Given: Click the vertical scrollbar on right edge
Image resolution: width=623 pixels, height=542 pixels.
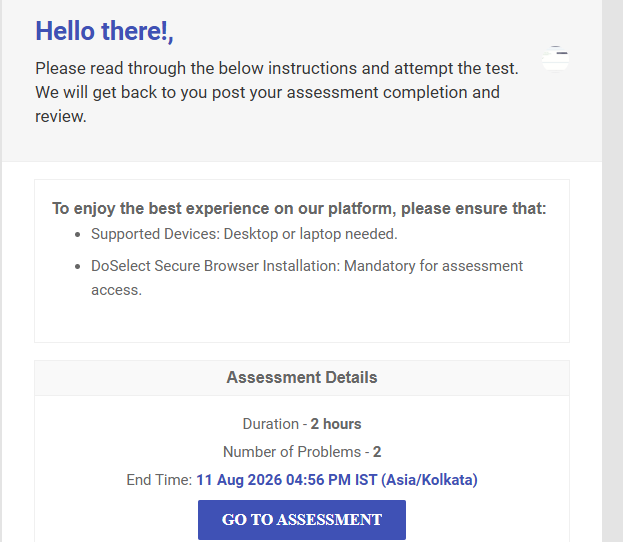Looking at the screenshot, I should click(x=612, y=271).
